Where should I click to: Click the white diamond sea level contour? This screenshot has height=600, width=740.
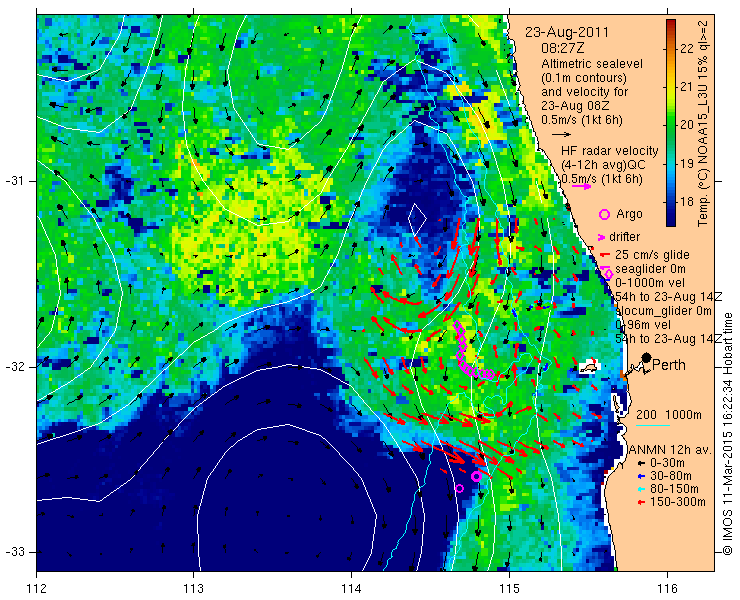pyautogui.click(x=417, y=219)
